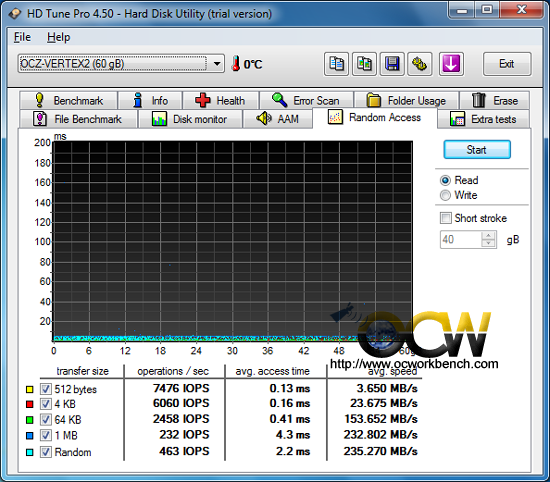Screen dimensions: 550x482
Task: Click the copy text to clipboard icon
Action: (x=336, y=64)
